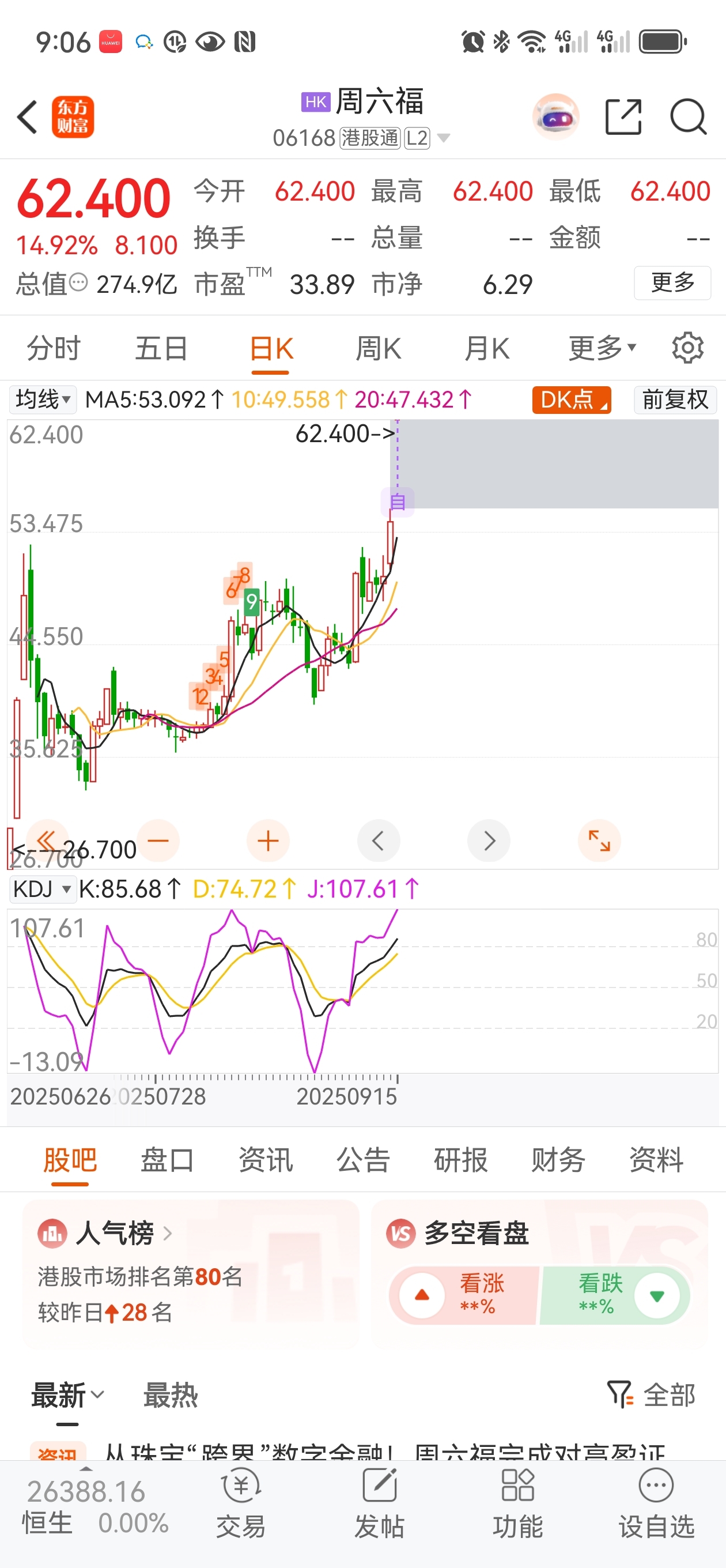This screenshot has width=726, height=1568.
Task: Tap the 自 marker on the chart
Action: [x=398, y=502]
